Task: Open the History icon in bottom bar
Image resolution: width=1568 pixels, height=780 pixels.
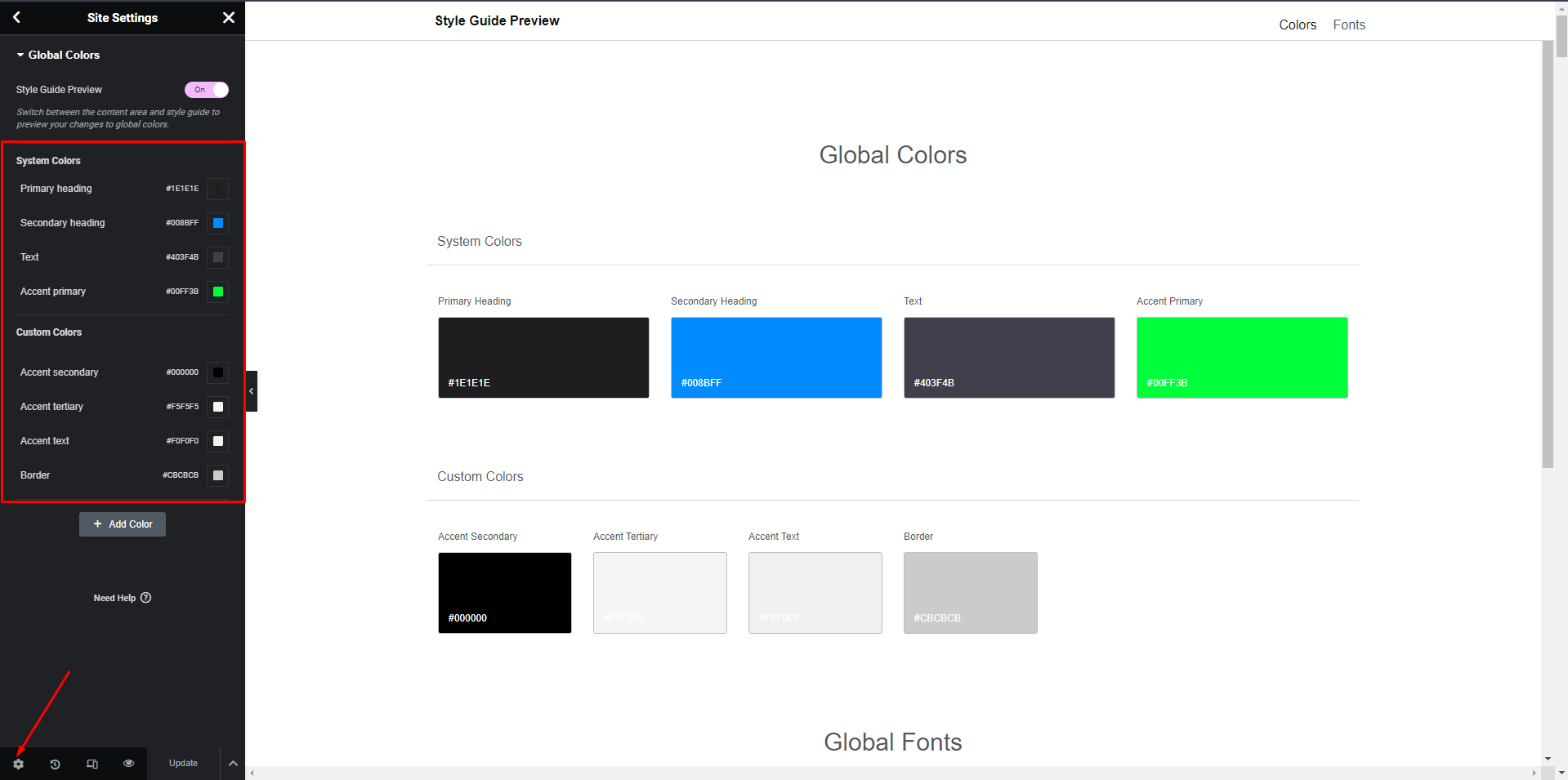Action: [55, 764]
